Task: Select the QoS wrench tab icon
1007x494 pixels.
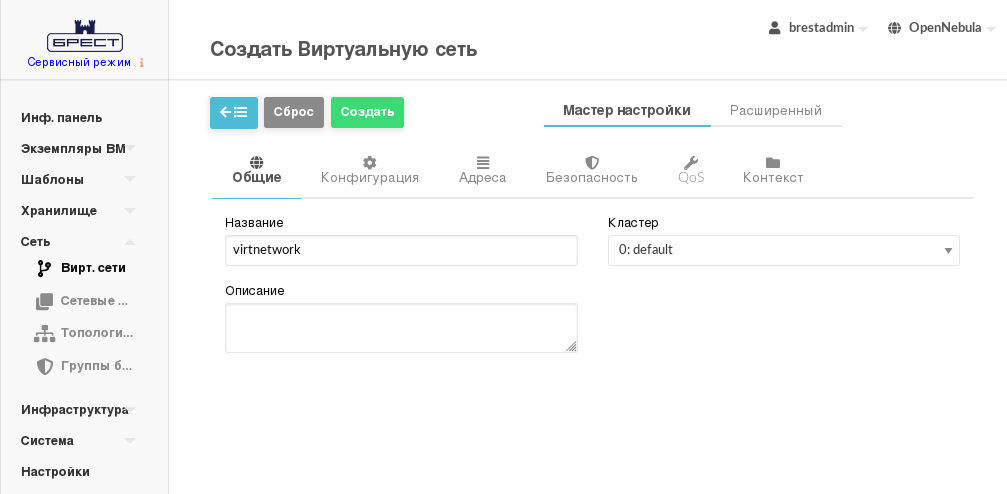Action: pyautogui.click(x=690, y=162)
